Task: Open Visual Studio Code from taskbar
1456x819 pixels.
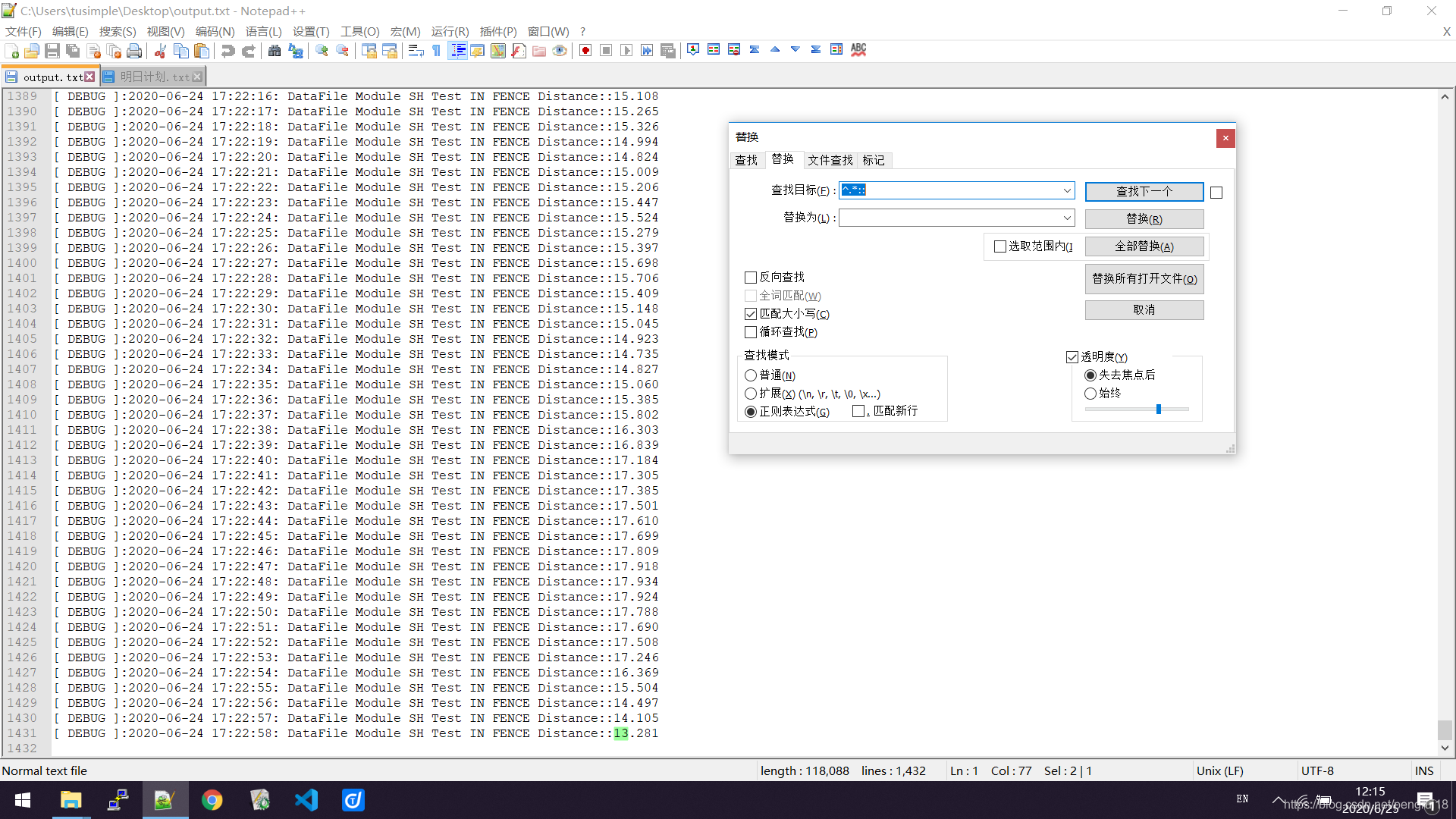Action: tap(306, 800)
